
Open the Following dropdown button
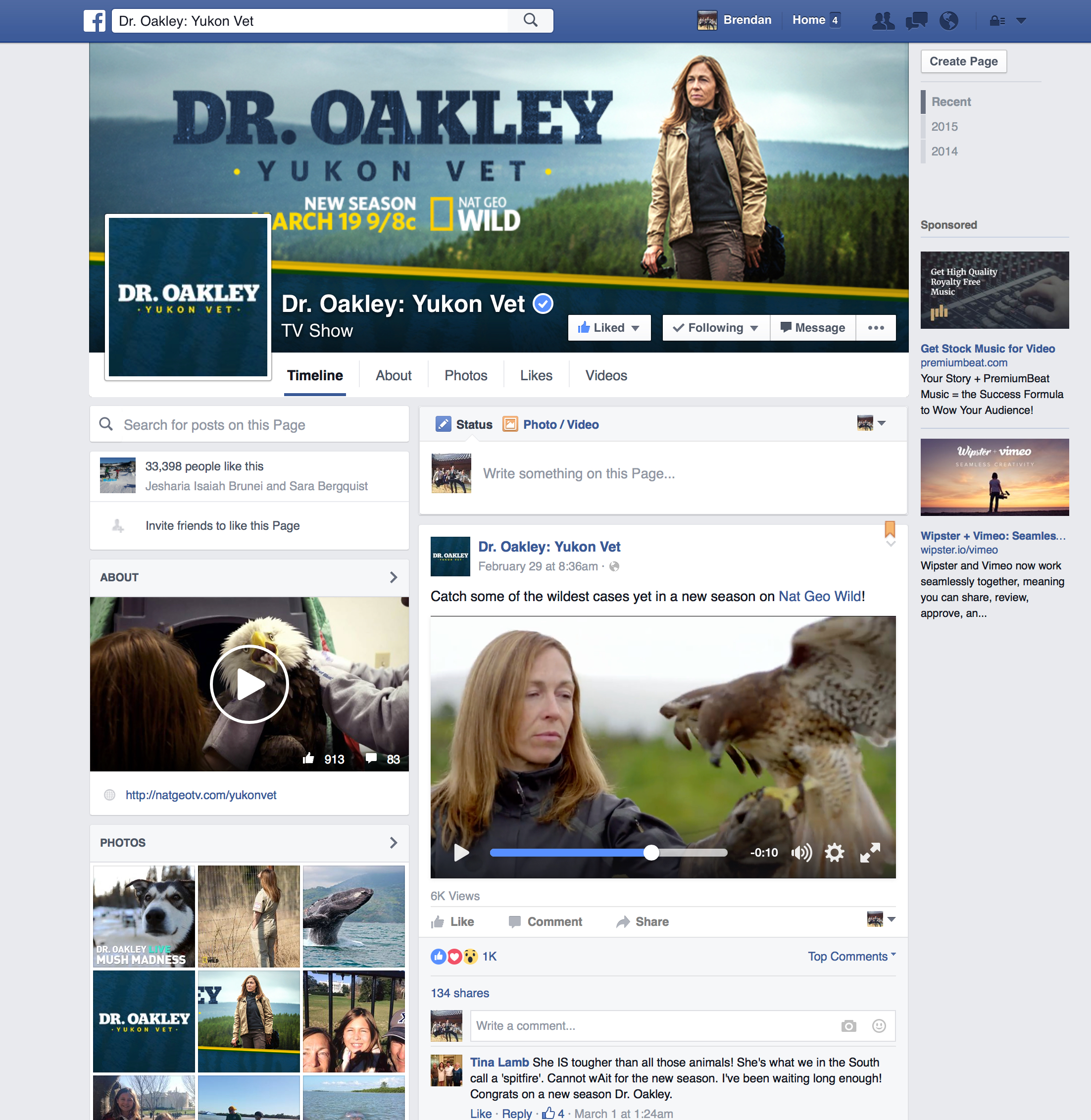pyautogui.click(x=716, y=328)
